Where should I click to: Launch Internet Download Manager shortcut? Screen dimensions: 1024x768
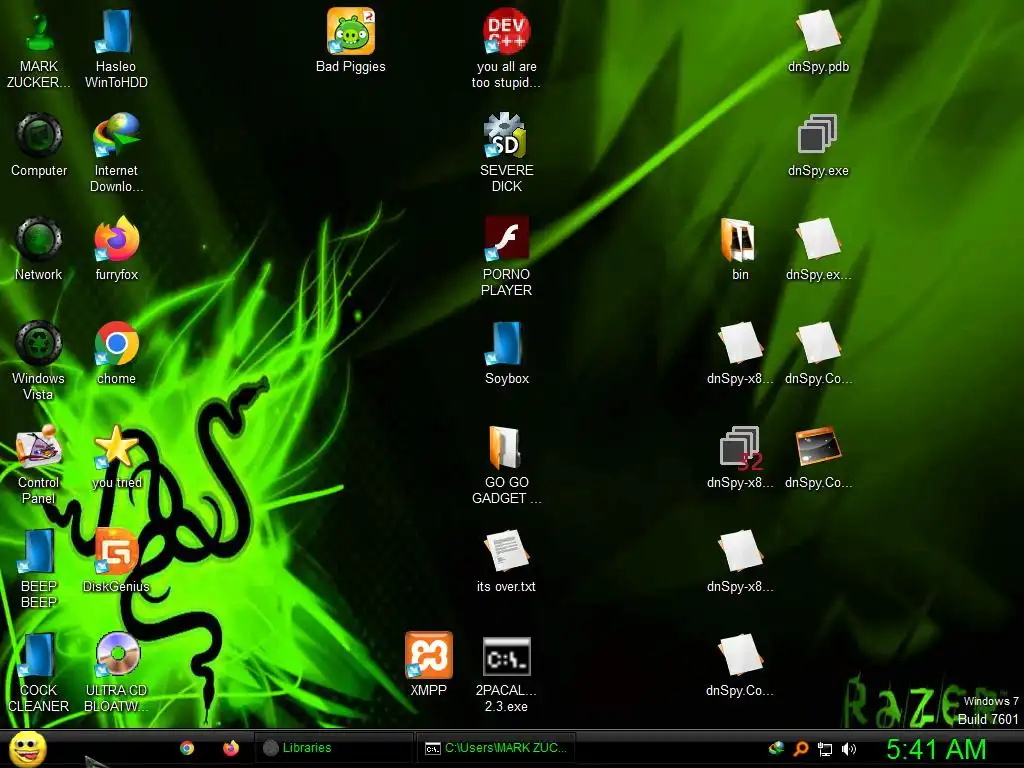click(x=116, y=153)
